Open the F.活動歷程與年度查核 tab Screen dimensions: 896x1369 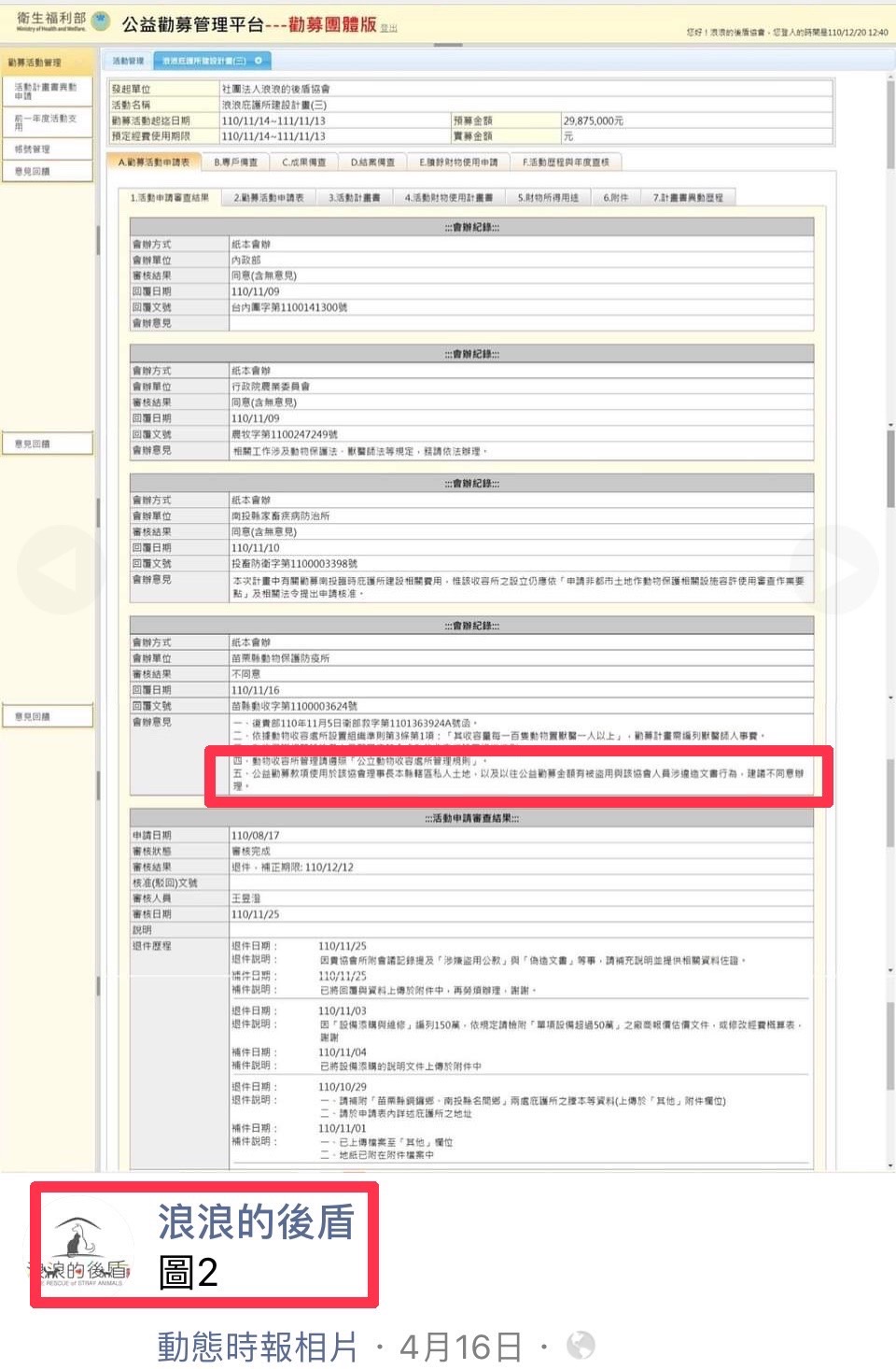pyautogui.click(x=566, y=162)
